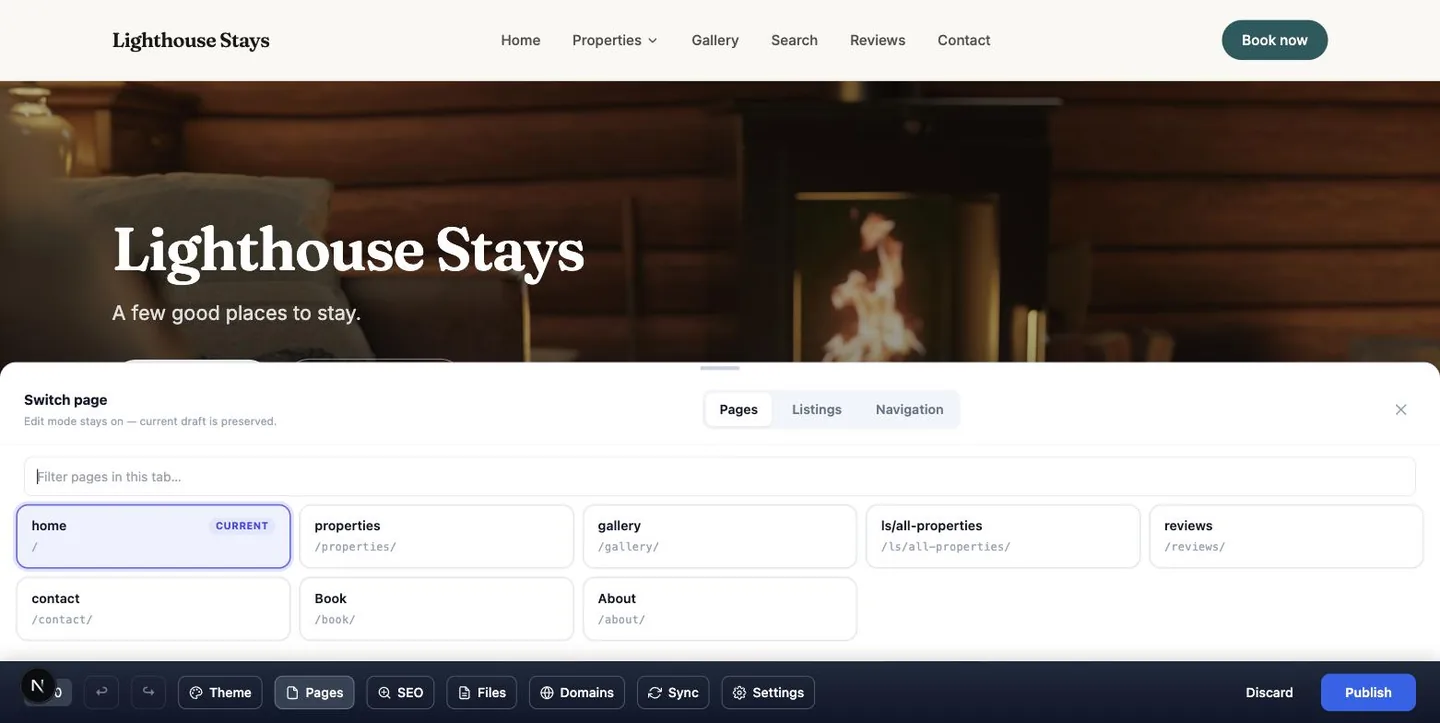Grab the drag handle atop the Switch page panel
Image resolution: width=1440 pixels, height=723 pixels.
click(x=720, y=368)
